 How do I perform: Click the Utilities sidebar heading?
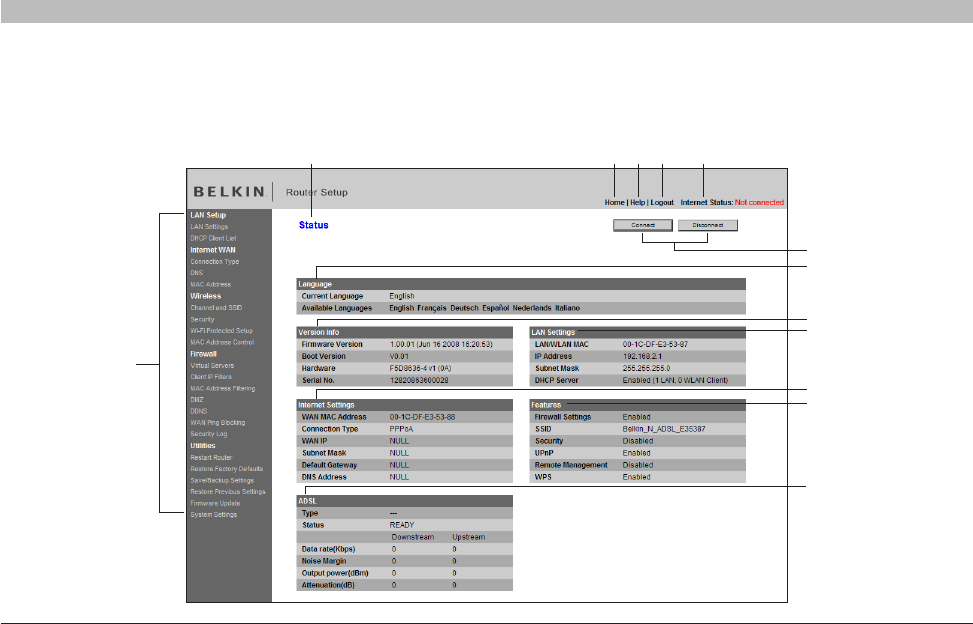[202, 446]
